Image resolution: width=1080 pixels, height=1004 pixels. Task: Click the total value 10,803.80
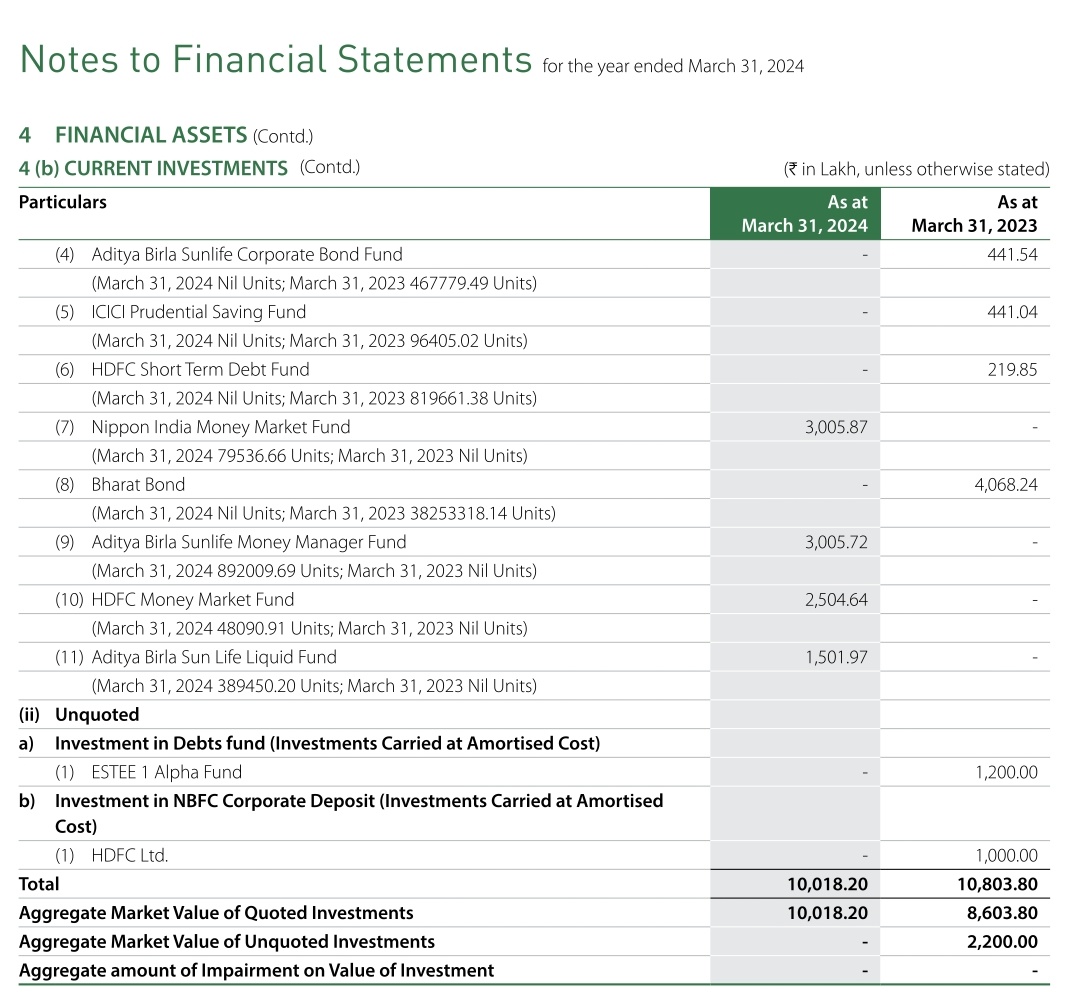[997, 884]
